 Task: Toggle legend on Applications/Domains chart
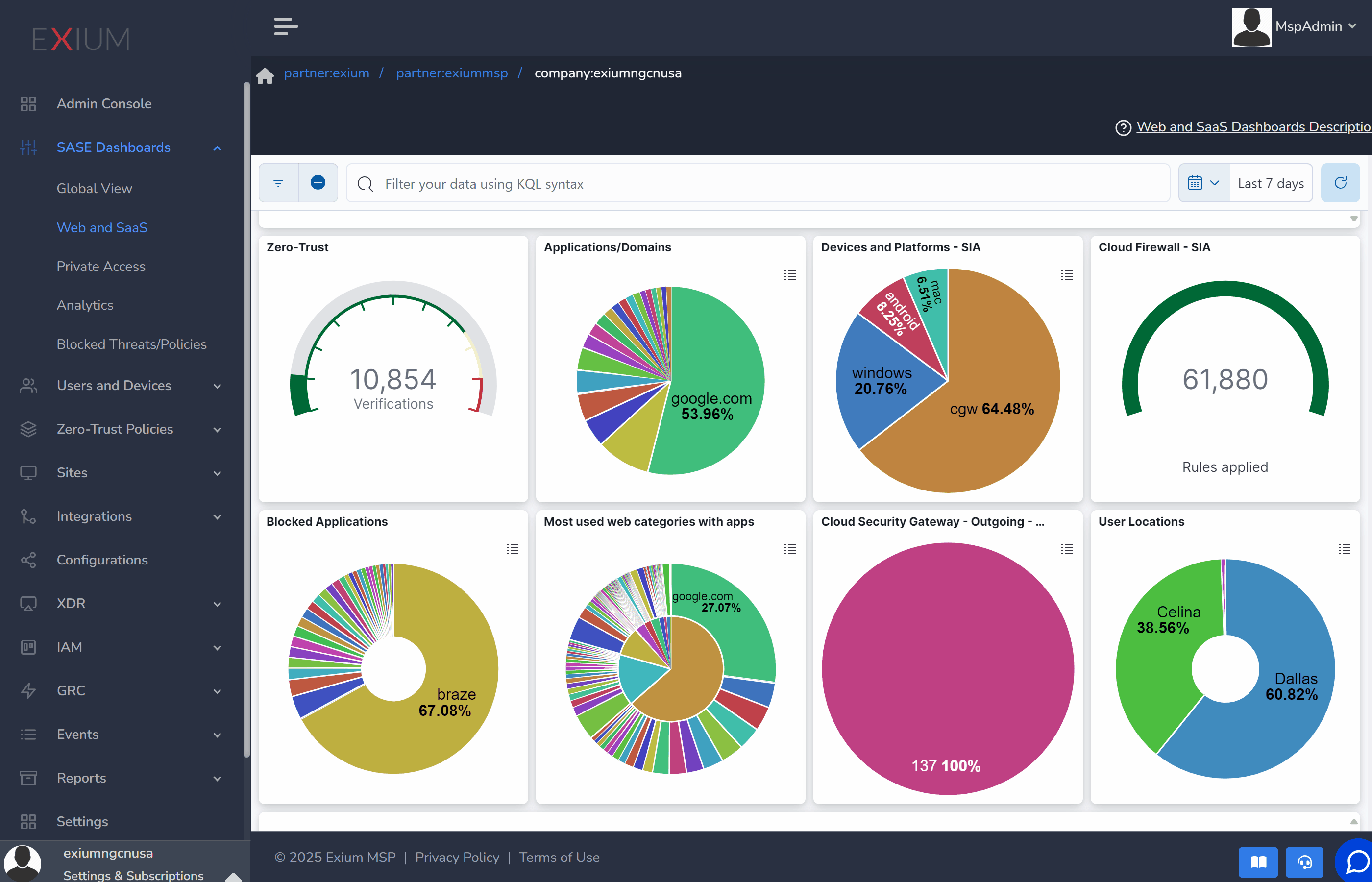790,275
